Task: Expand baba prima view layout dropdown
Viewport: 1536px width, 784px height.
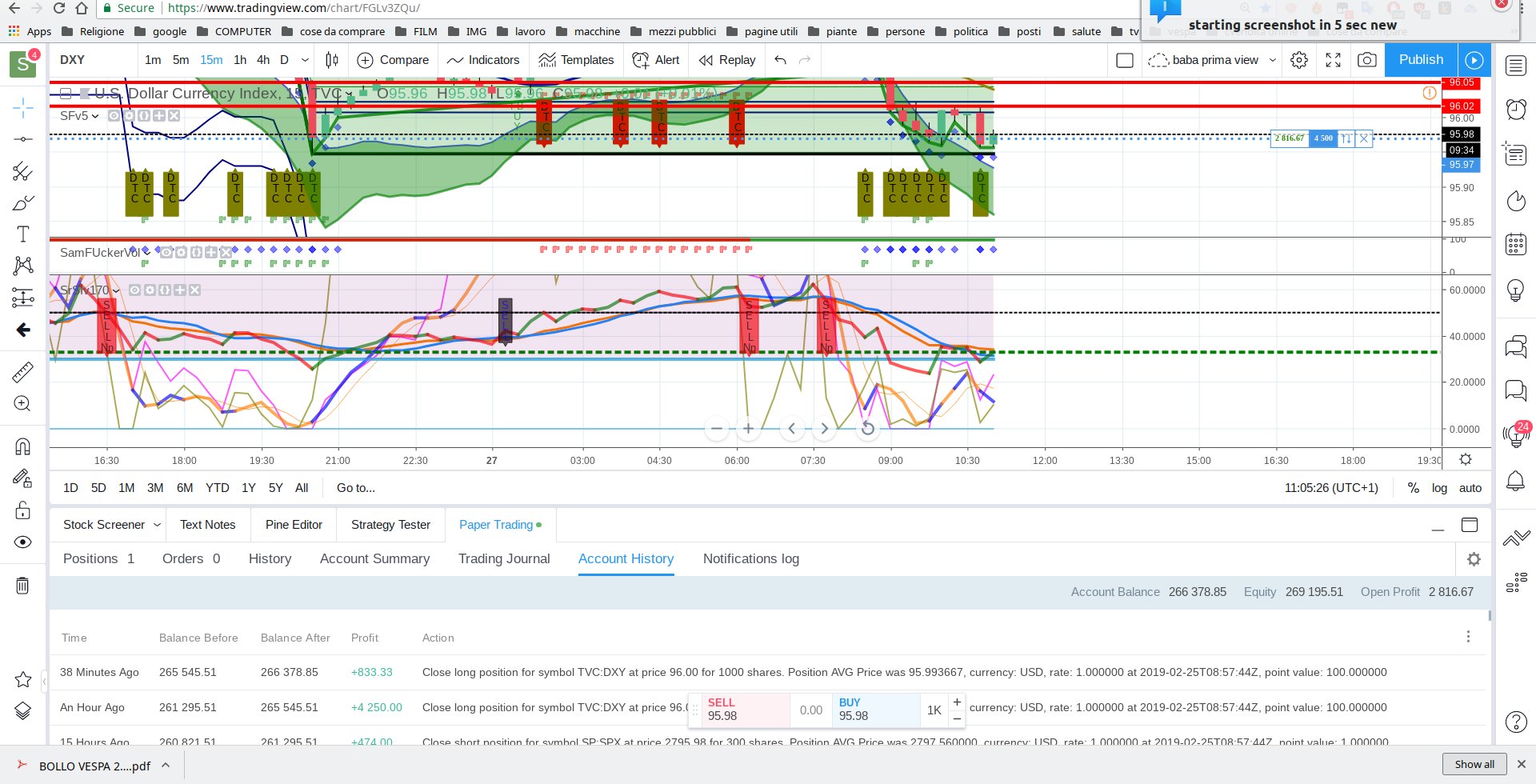Action: point(1273,60)
